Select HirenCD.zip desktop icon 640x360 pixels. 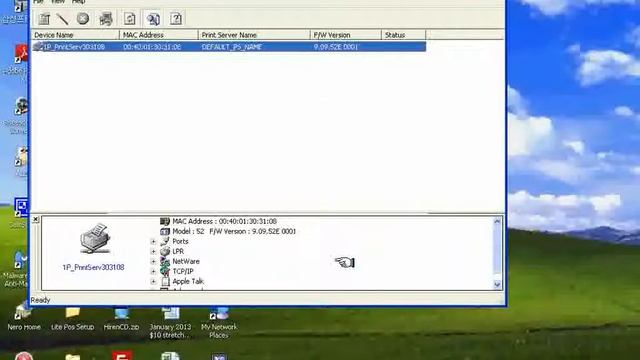[121, 320]
